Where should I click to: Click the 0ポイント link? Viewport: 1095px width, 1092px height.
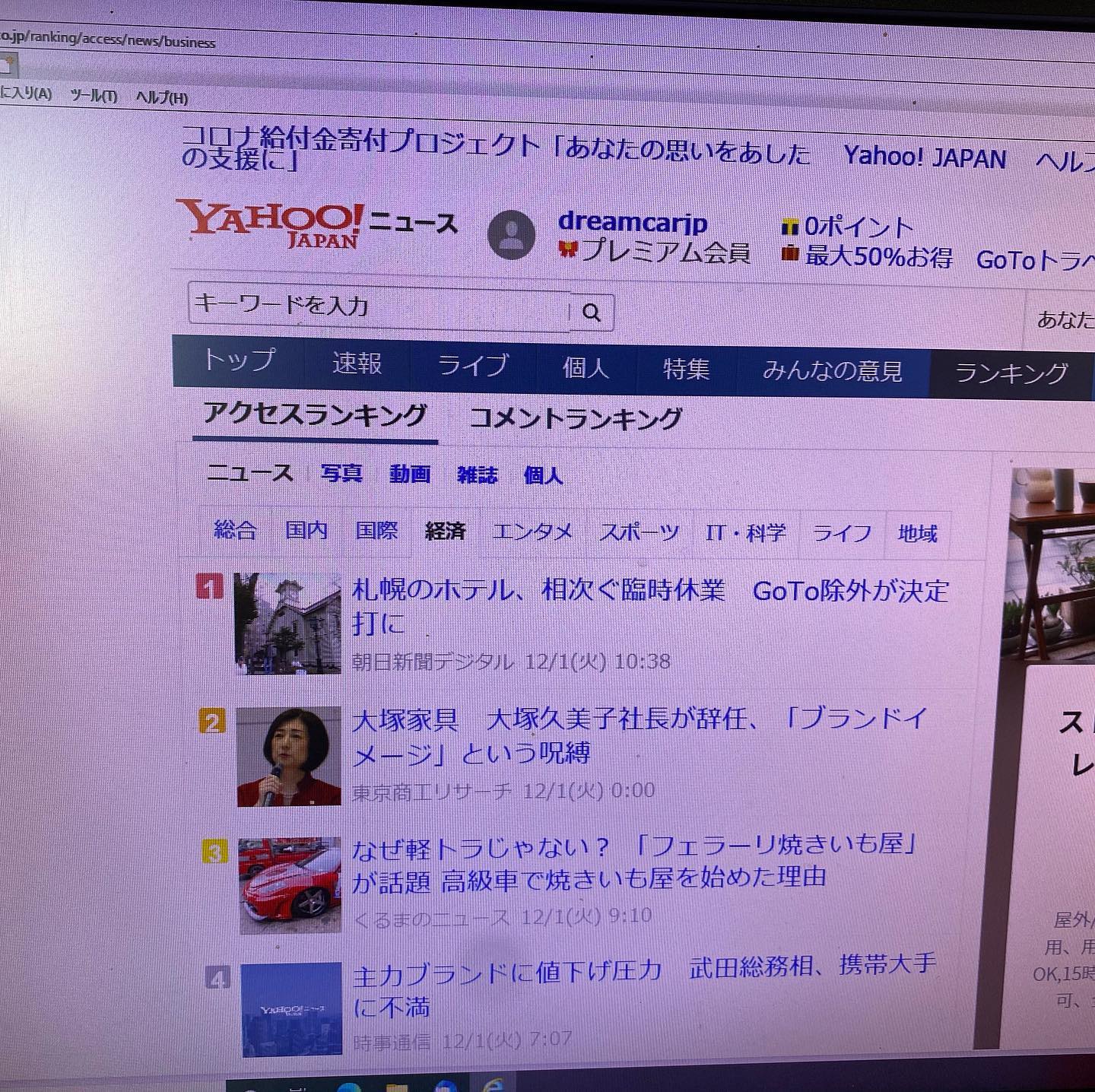pyautogui.click(x=847, y=227)
